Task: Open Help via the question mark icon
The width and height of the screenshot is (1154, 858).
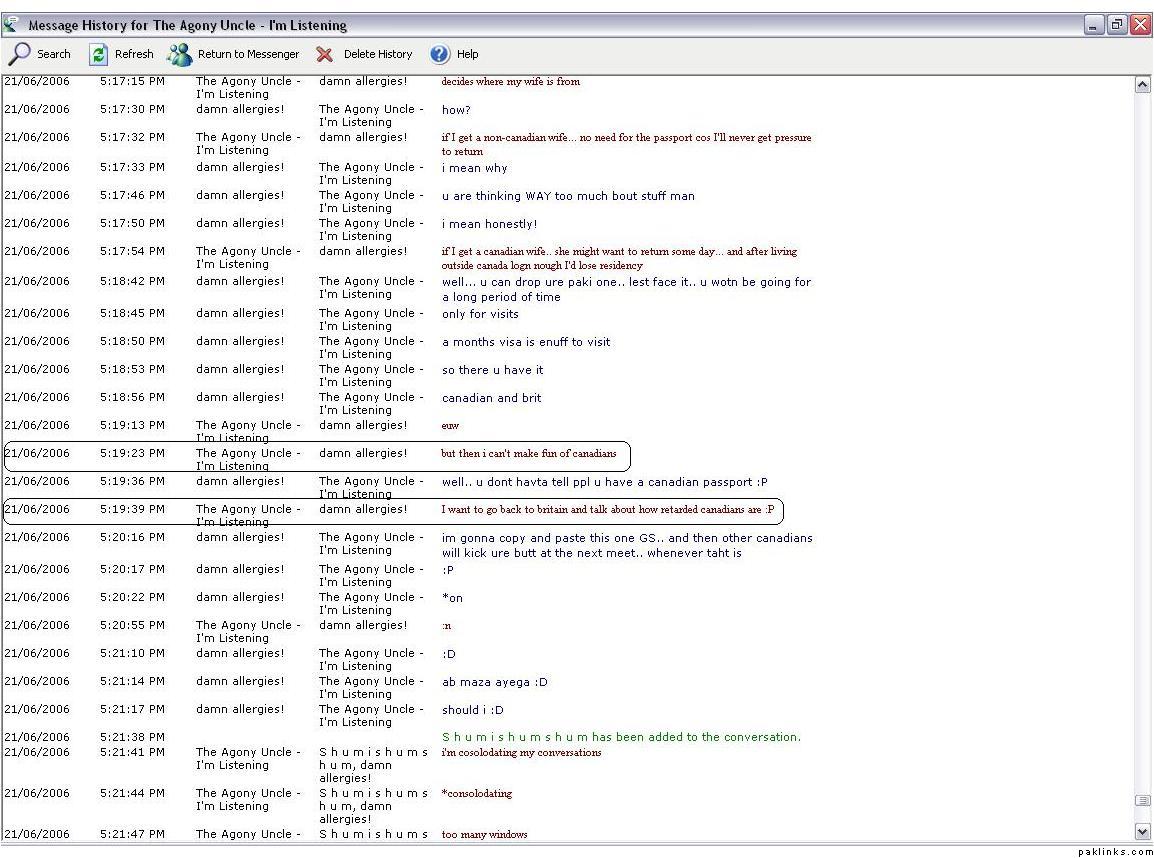Action: click(440, 54)
